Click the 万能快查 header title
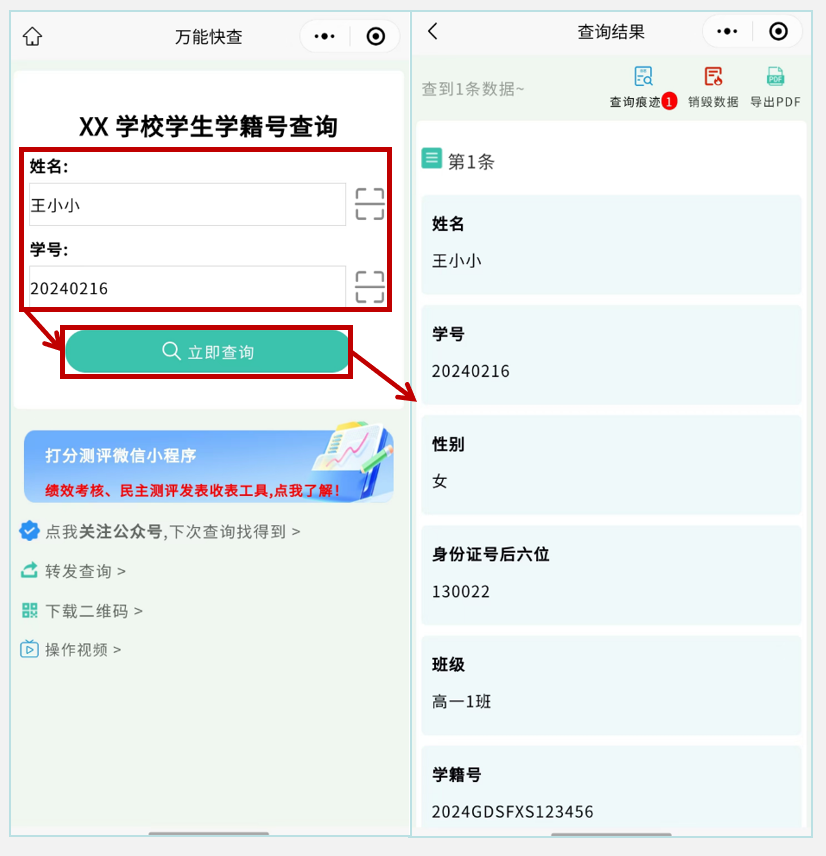The image size is (826, 856). 209,37
